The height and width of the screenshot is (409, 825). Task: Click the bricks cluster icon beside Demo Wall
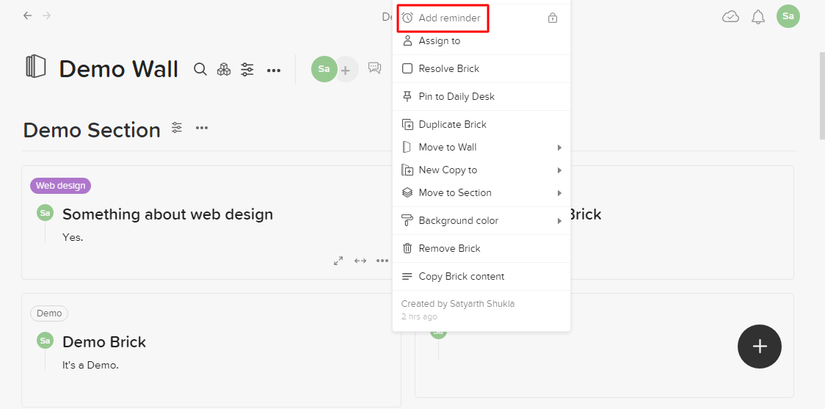coord(224,69)
